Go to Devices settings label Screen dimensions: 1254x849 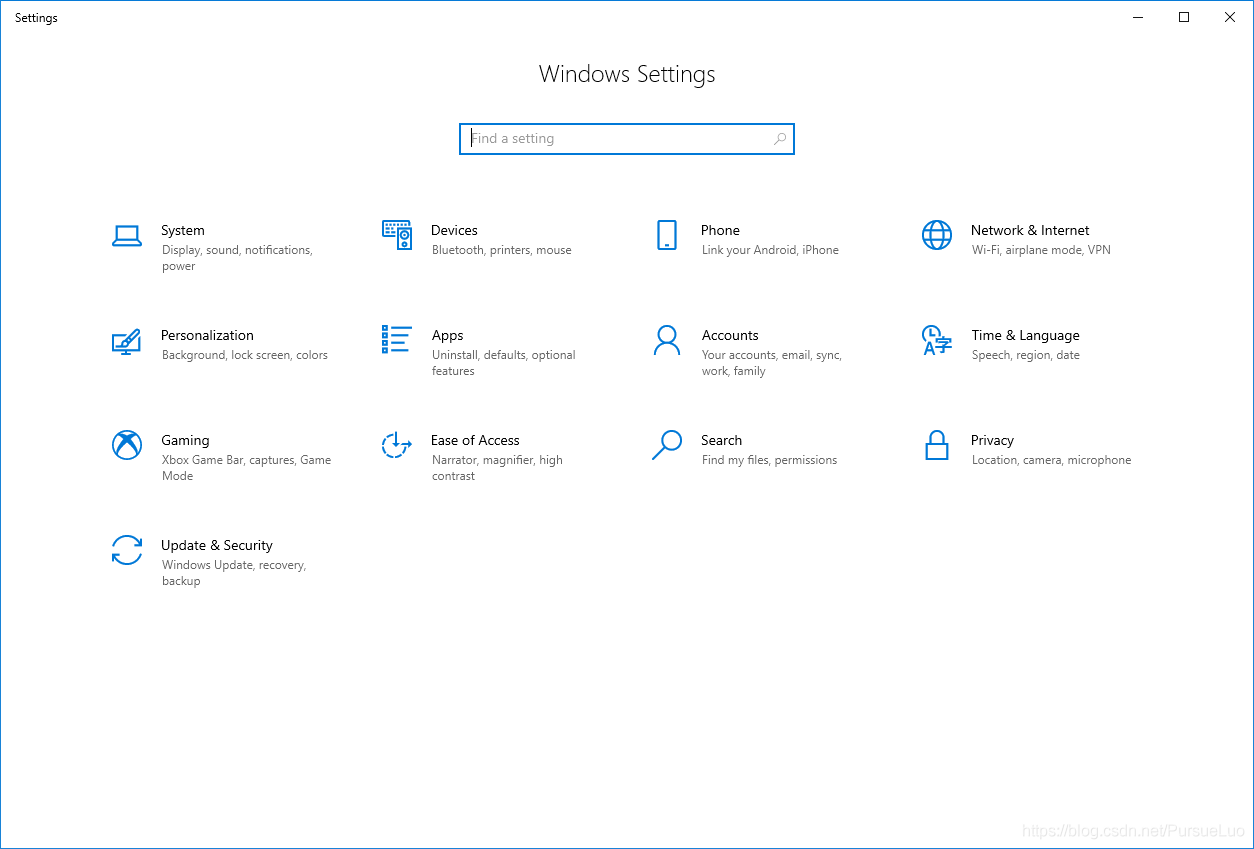click(x=454, y=230)
